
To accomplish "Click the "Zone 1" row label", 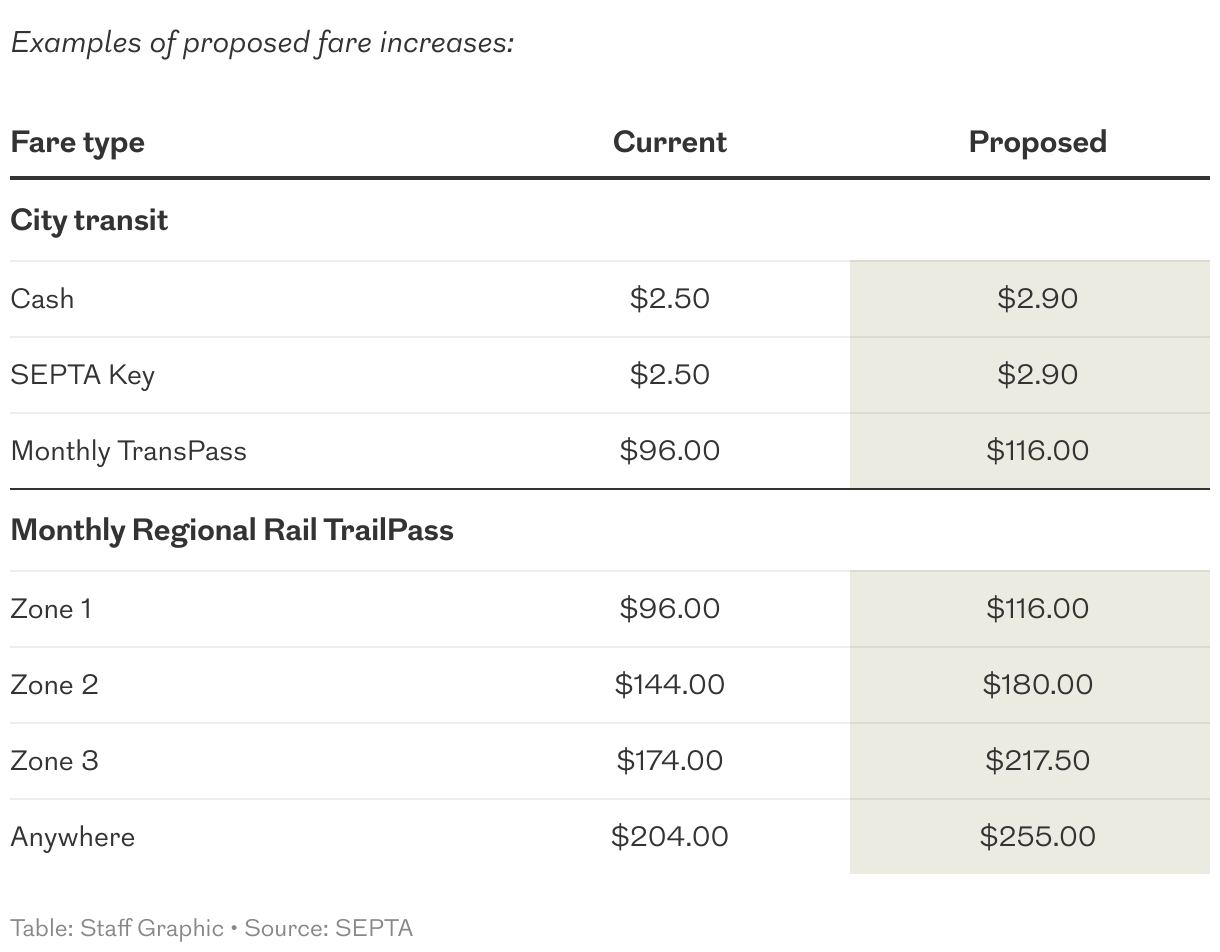I will [51, 609].
